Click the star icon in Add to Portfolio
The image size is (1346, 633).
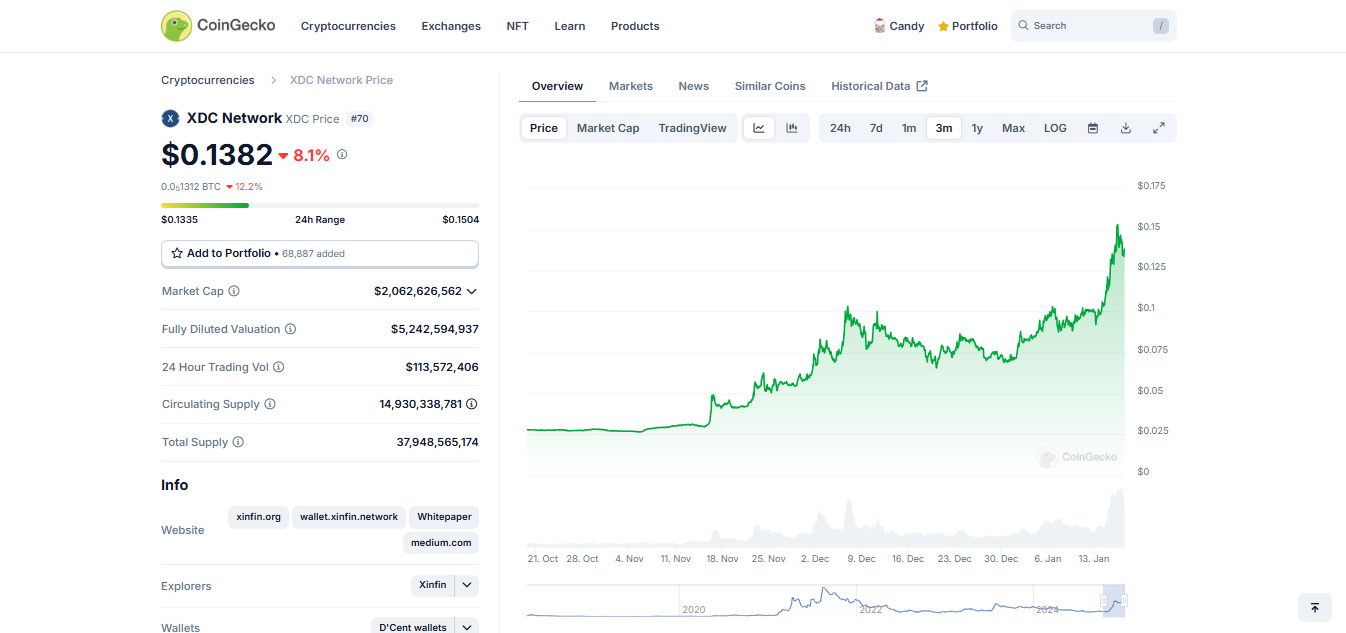pyautogui.click(x=177, y=254)
